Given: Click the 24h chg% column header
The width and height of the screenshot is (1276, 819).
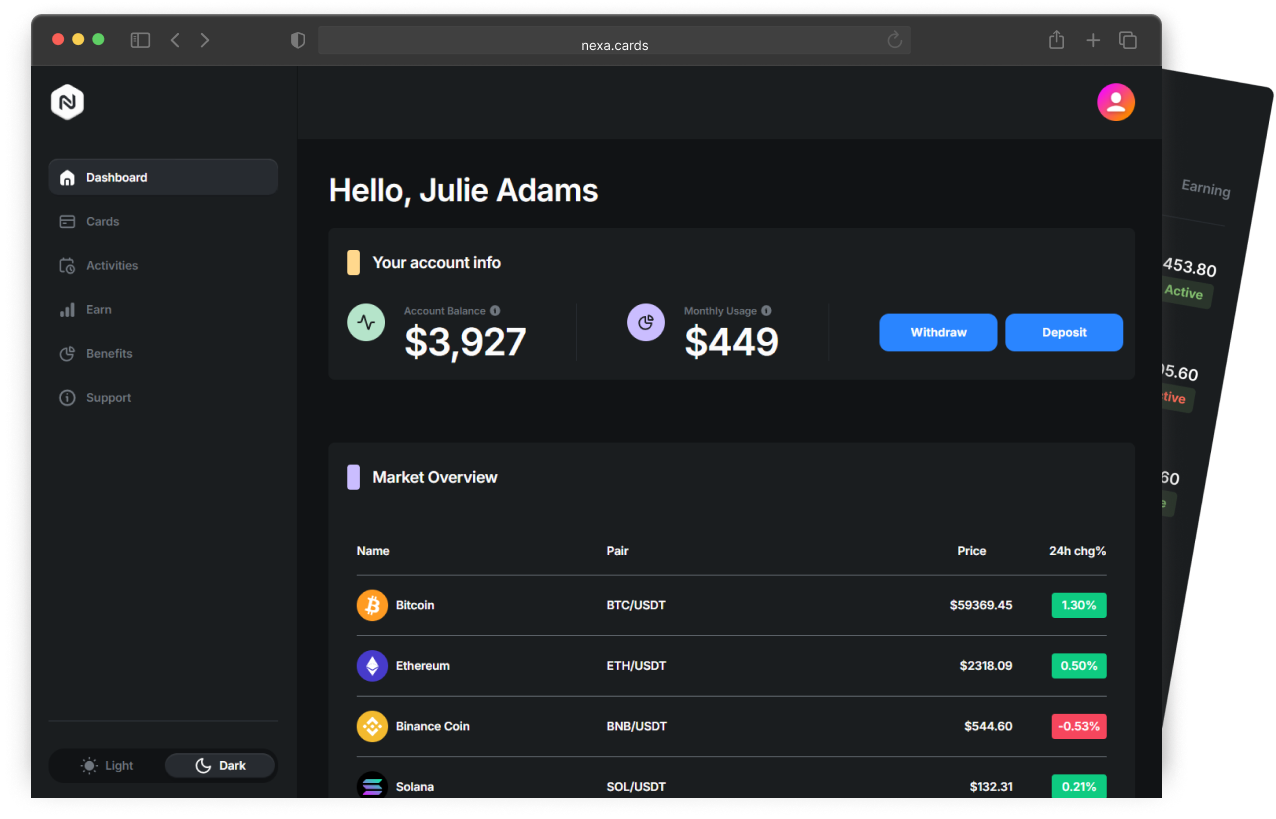Looking at the screenshot, I should tap(1078, 551).
